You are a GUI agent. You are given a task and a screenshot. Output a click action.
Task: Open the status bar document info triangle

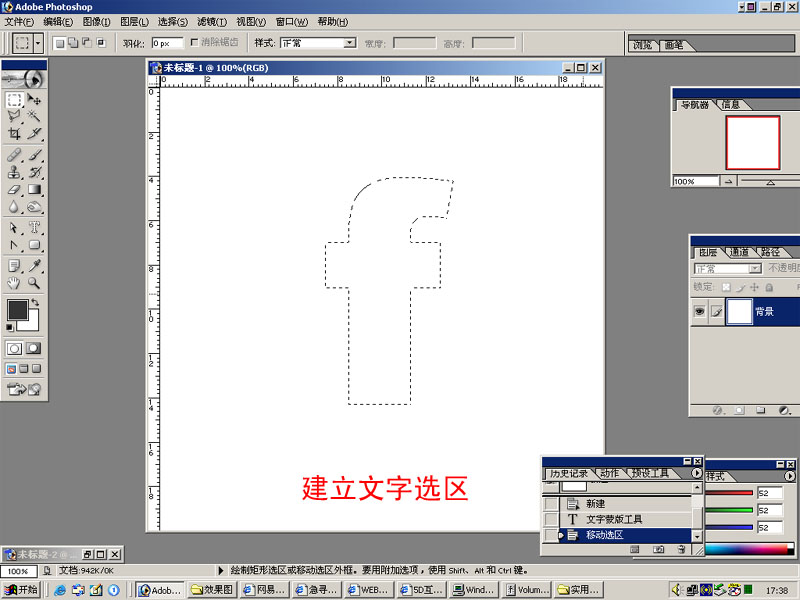tap(221, 570)
